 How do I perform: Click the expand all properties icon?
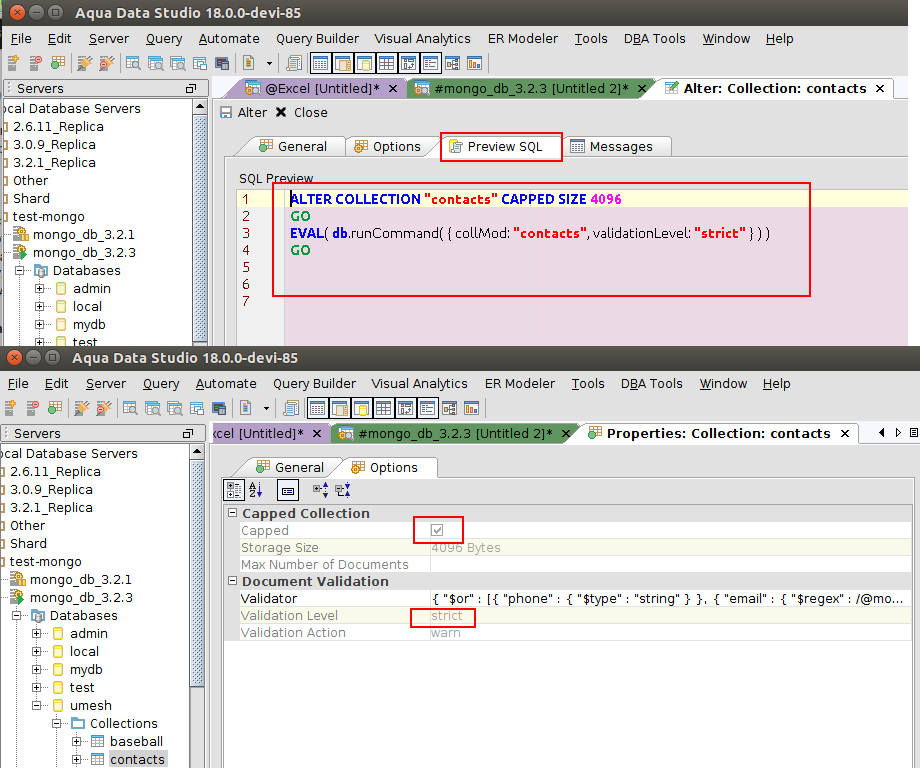click(x=320, y=490)
